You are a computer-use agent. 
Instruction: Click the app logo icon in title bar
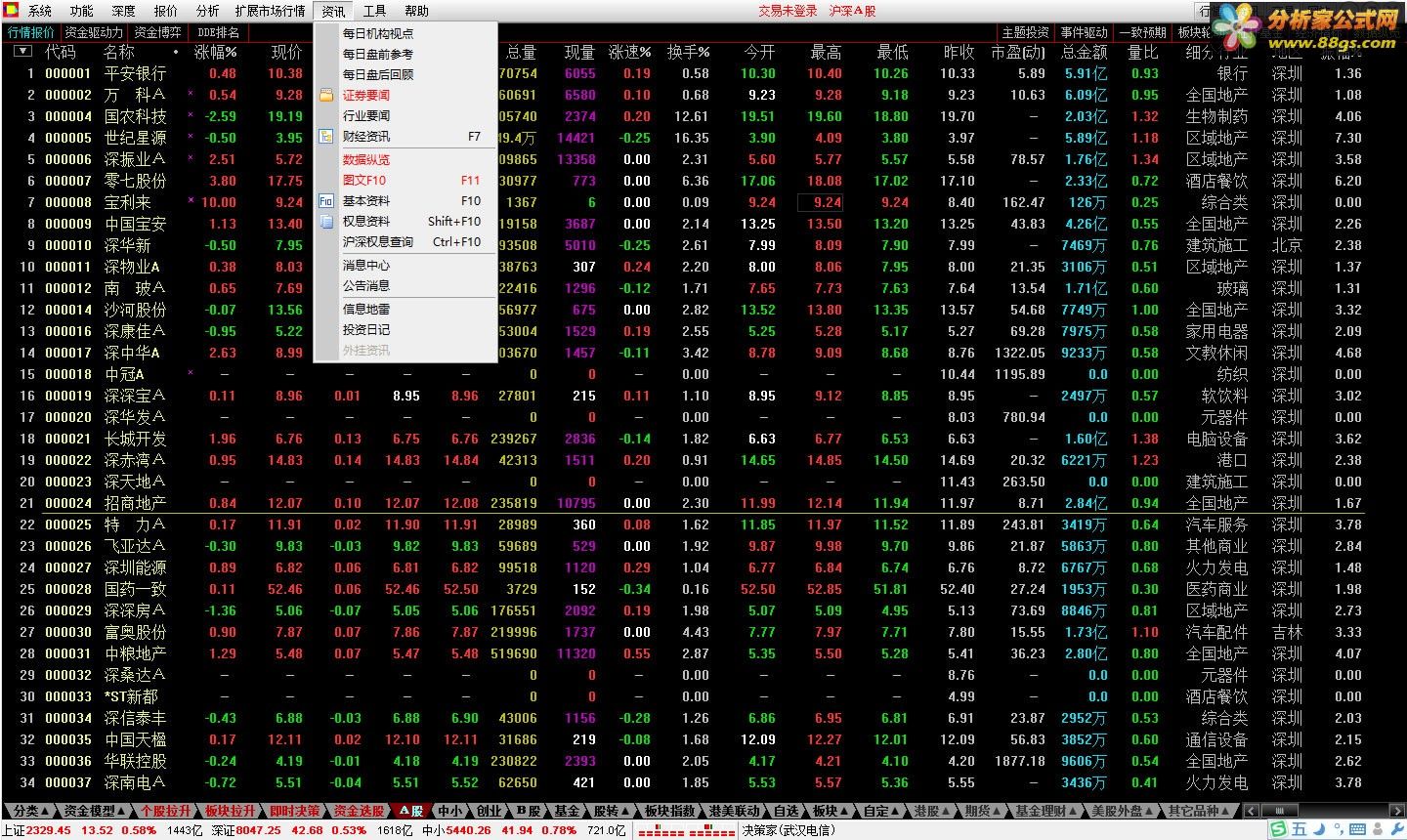(12, 11)
